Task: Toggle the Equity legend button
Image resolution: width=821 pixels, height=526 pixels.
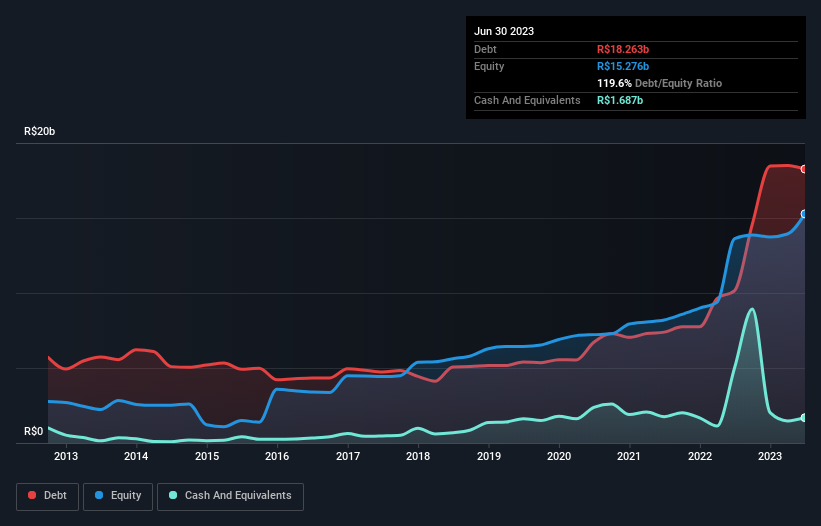Action: click(x=118, y=496)
